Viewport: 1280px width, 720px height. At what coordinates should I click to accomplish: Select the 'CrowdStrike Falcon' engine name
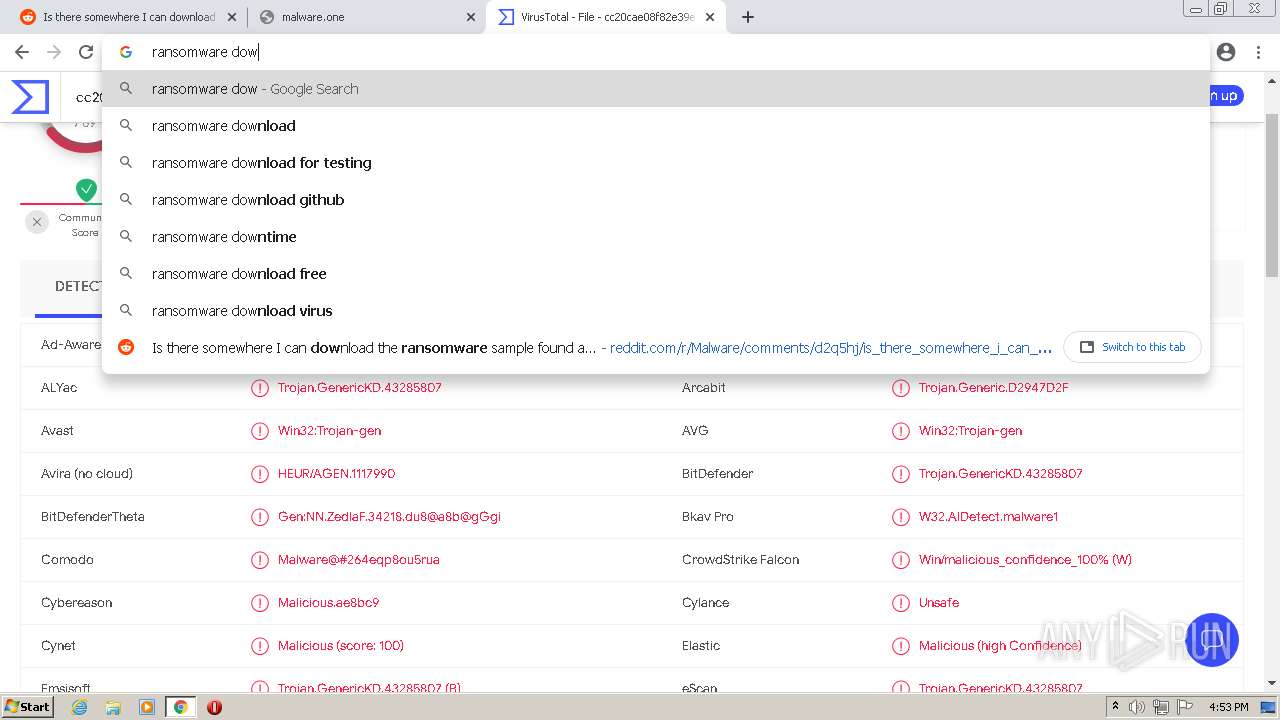[740, 560]
